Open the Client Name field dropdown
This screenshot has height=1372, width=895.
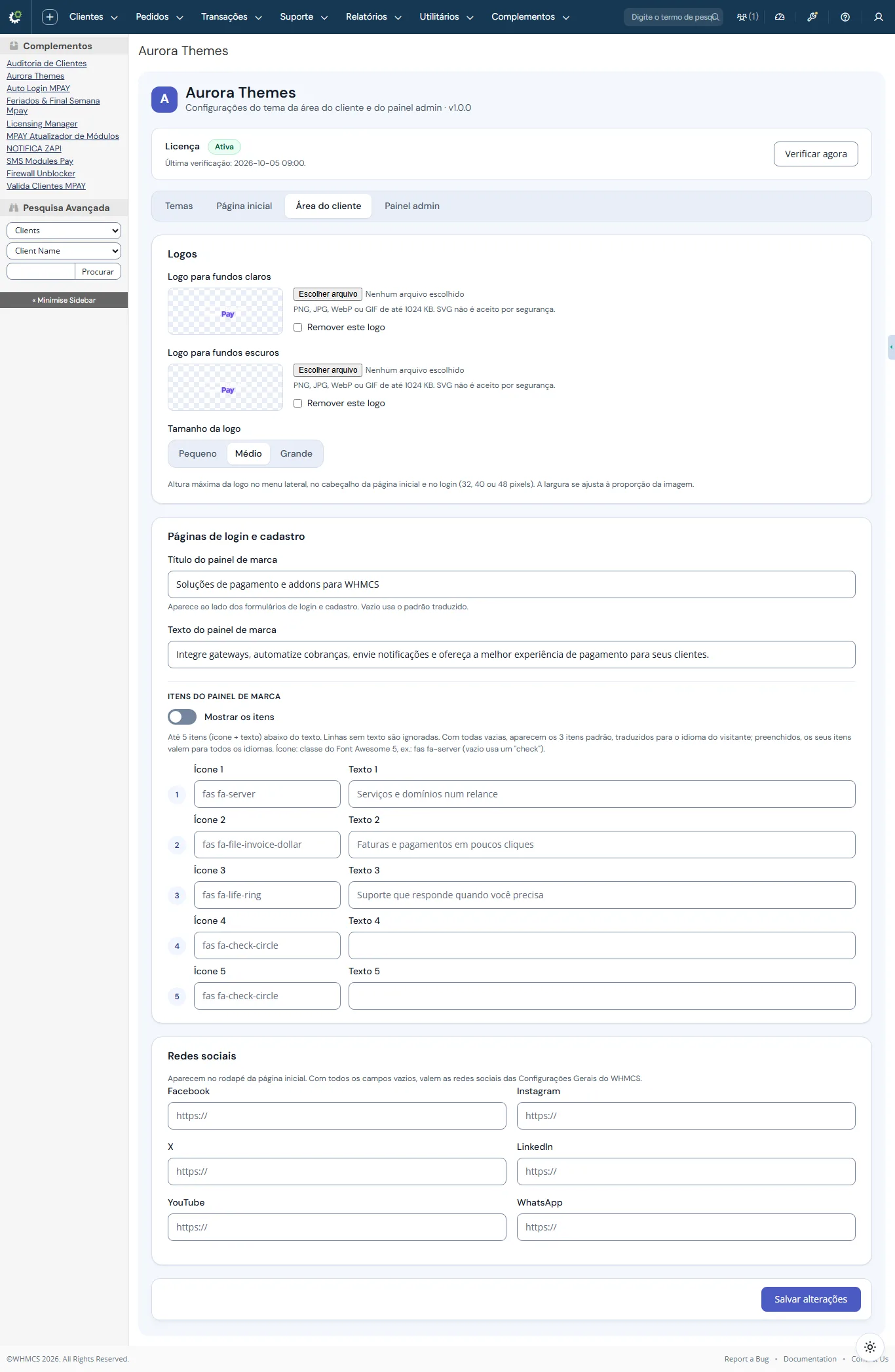coord(64,251)
